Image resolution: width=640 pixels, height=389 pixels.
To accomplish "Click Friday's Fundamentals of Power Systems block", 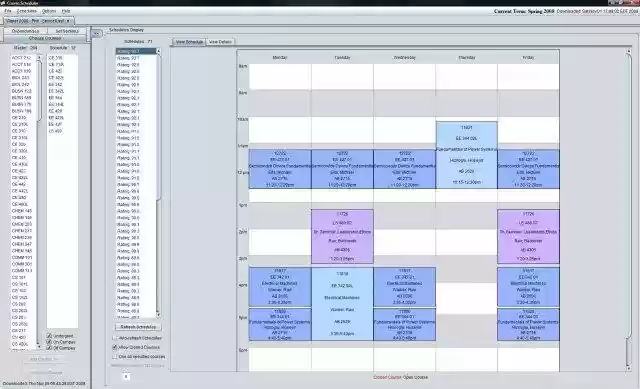I will 528,325.
